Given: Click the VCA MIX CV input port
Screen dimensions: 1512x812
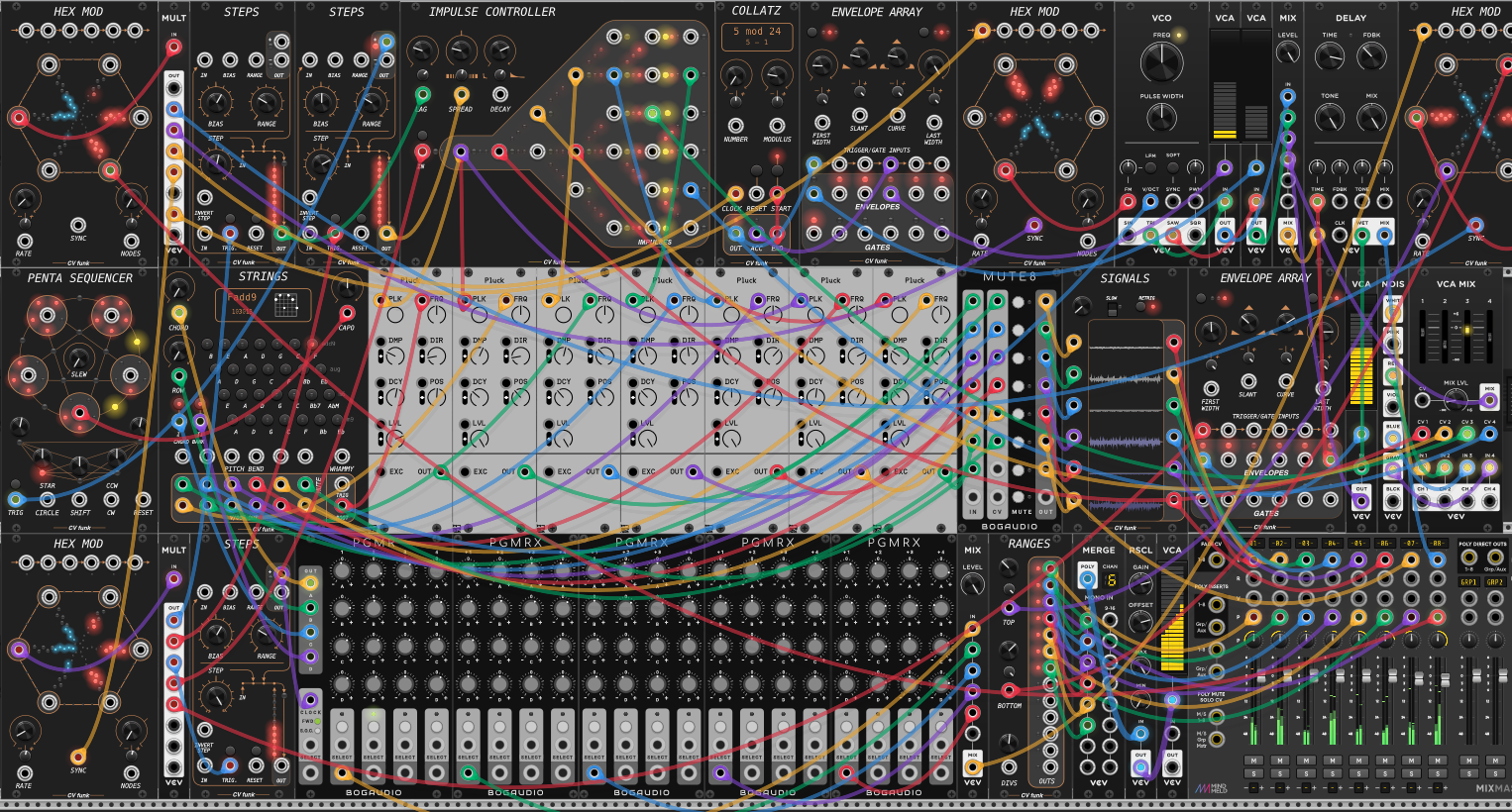Looking at the screenshot, I should pos(1422,400).
